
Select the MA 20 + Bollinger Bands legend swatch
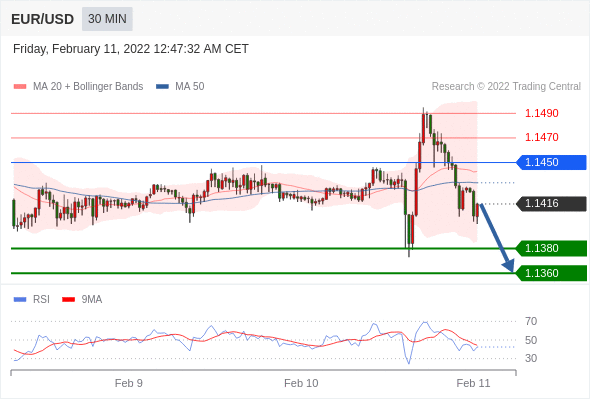pyautogui.click(x=20, y=87)
